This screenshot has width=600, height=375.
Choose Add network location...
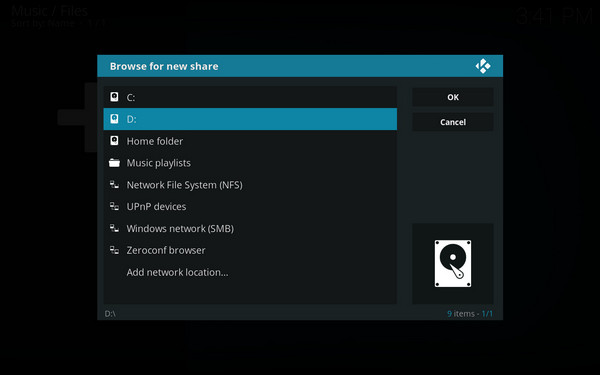pyautogui.click(x=250, y=272)
